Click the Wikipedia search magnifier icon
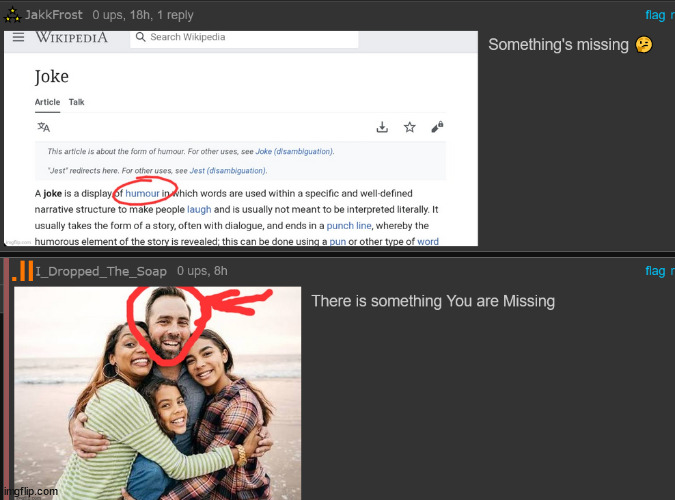The image size is (675, 500). coord(140,37)
